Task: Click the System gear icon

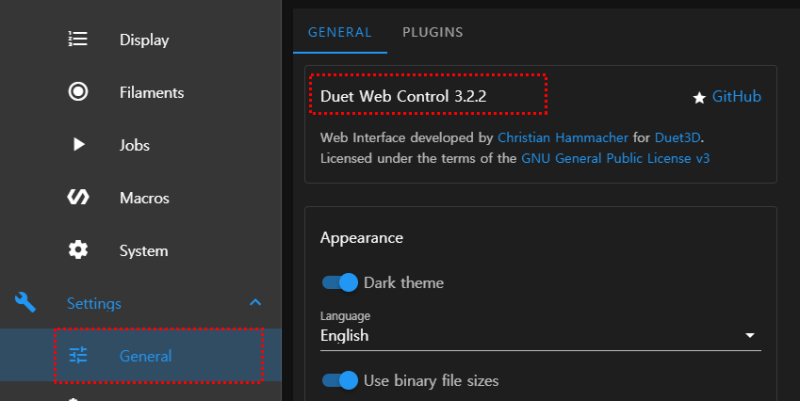Action: [x=78, y=250]
